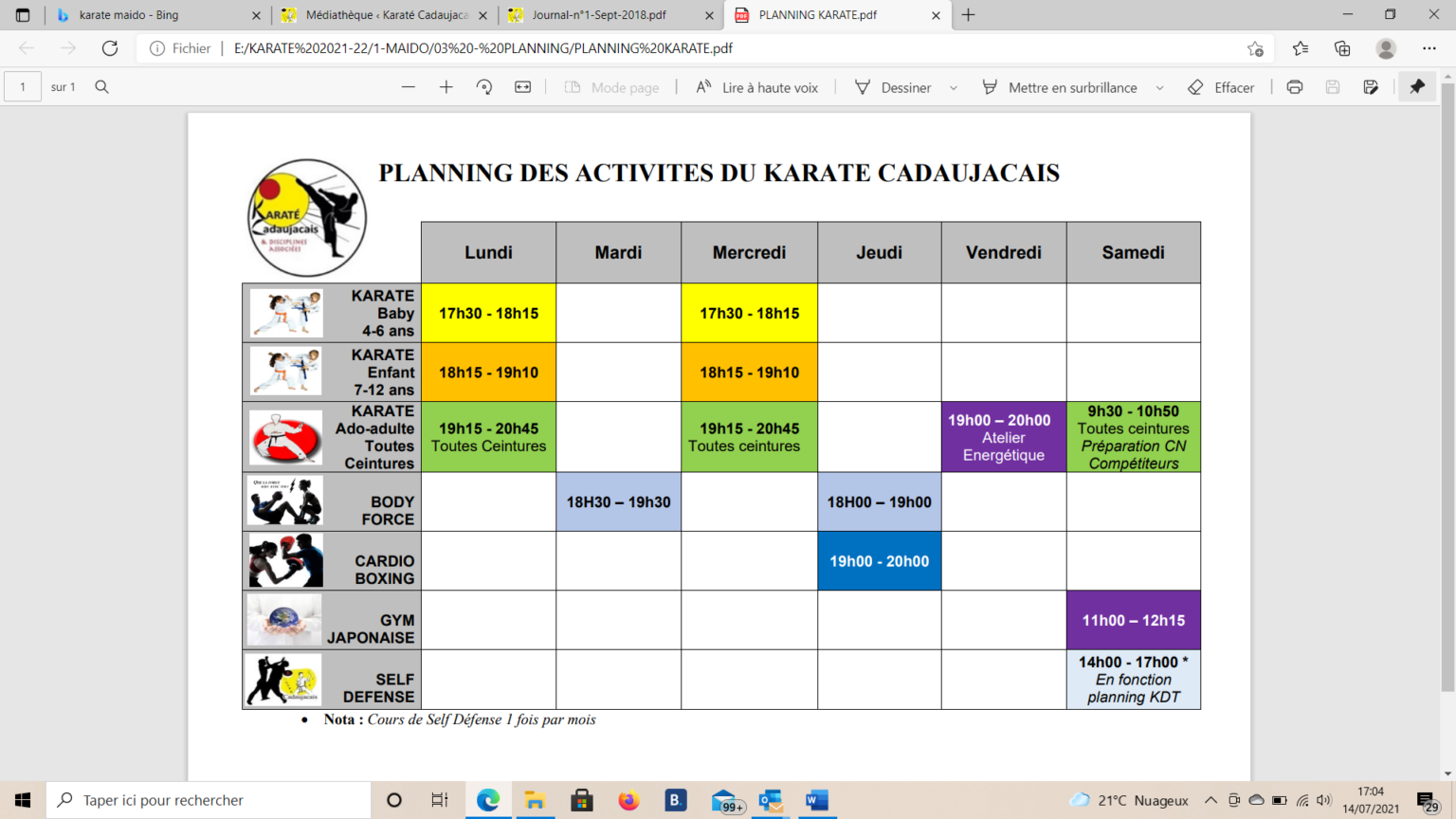The image size is (1456, 819).
Task: Close the Journal-n°1-Sept-2018.pdf tab
Action: click(x=710, y=15)
